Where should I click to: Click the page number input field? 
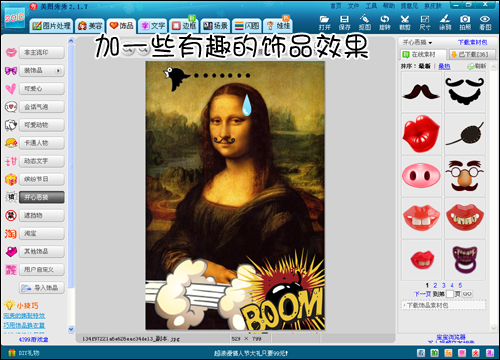click(450, 294)
